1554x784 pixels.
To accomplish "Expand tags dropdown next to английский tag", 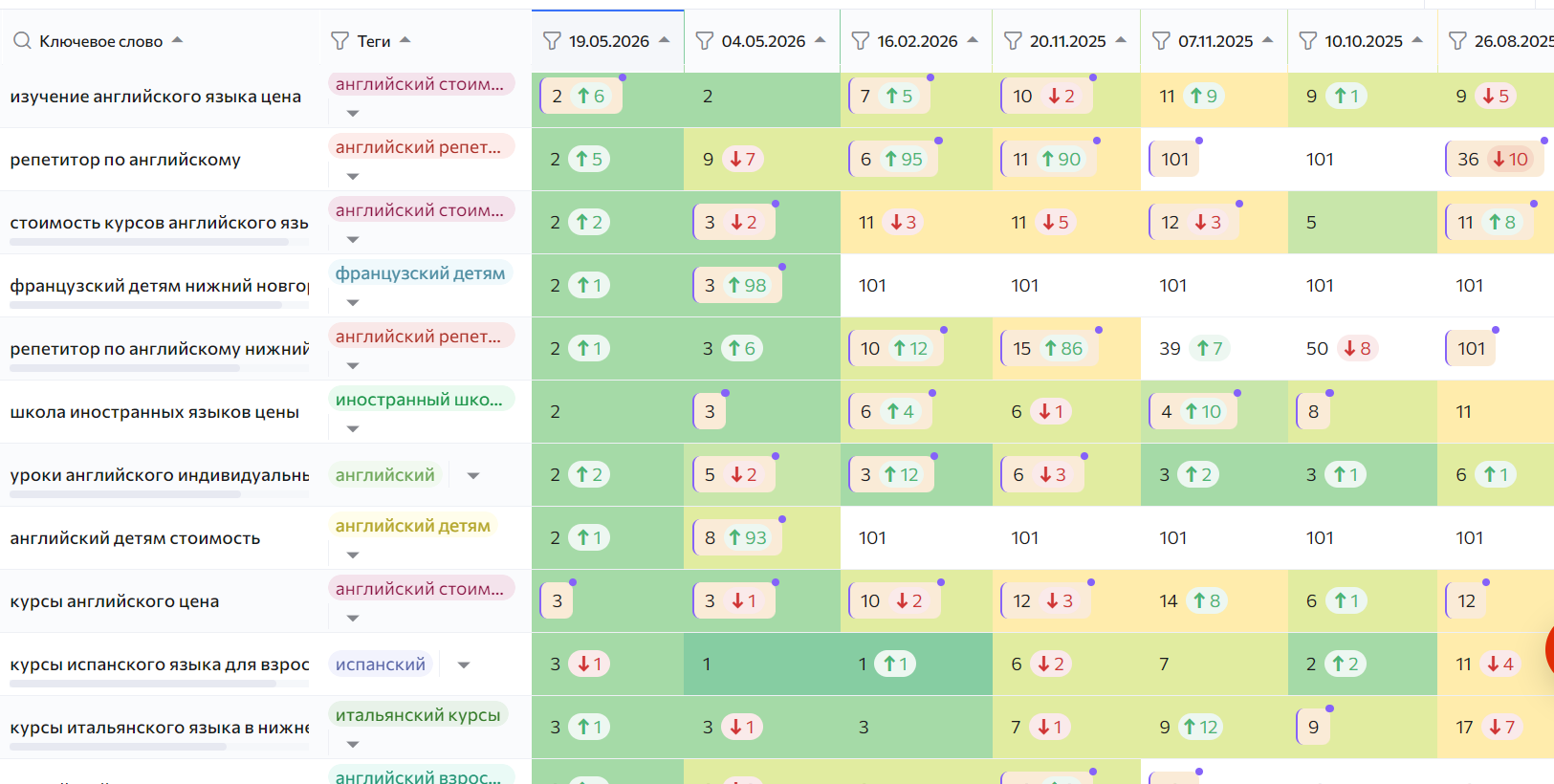I will click(473, 475).
